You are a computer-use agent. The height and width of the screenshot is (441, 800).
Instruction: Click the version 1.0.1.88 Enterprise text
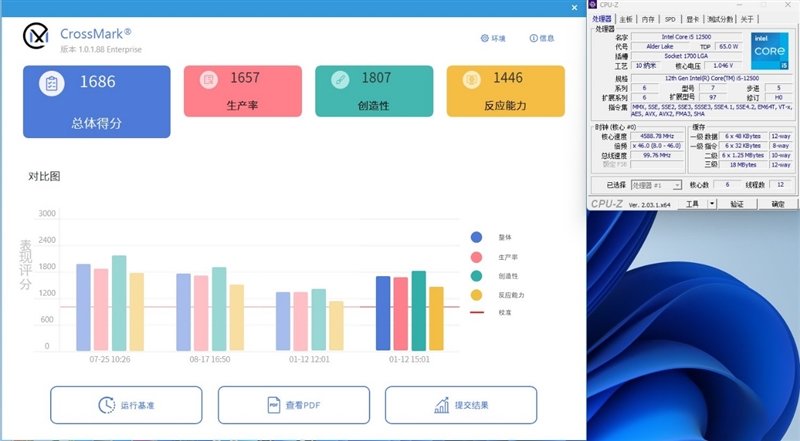101,50
